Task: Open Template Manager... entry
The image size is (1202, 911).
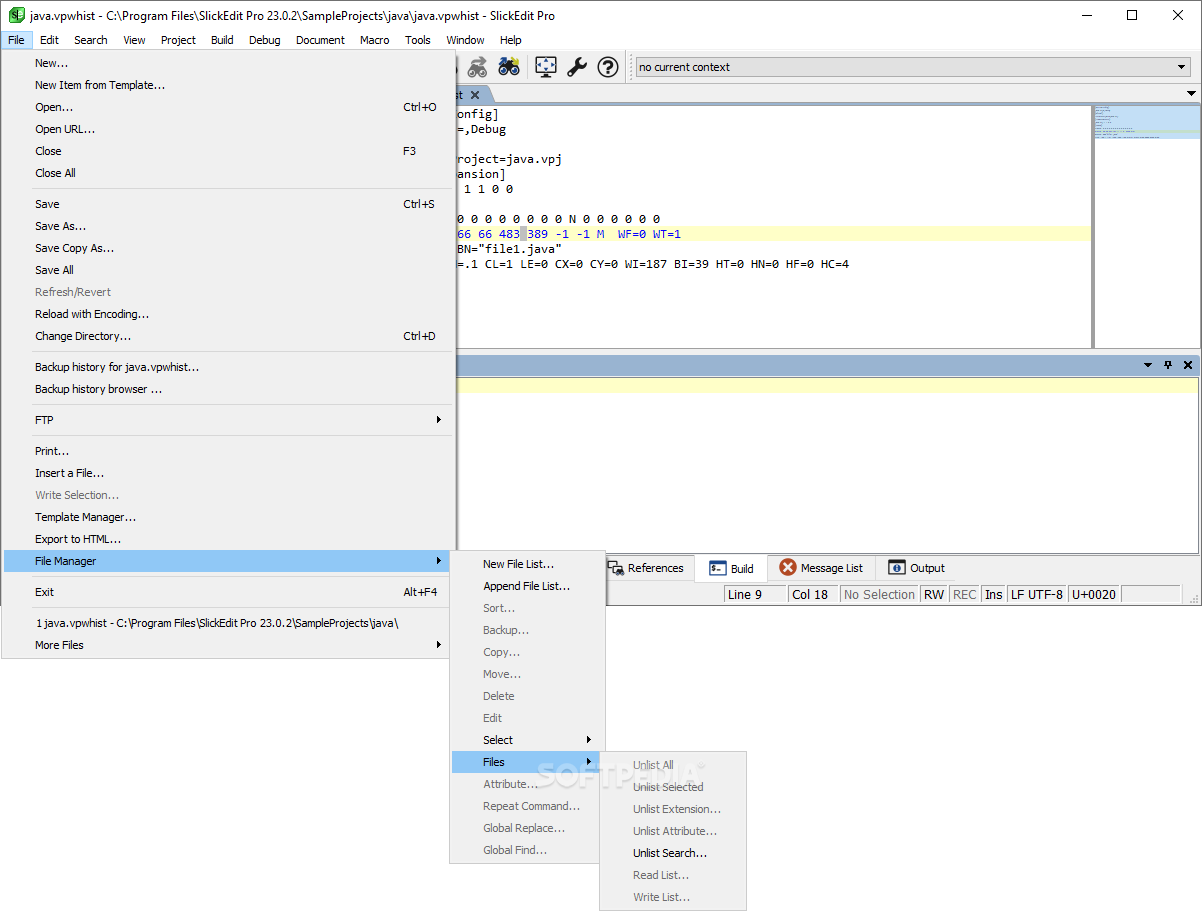Action: pyautogui.click(x=229, y=517)
